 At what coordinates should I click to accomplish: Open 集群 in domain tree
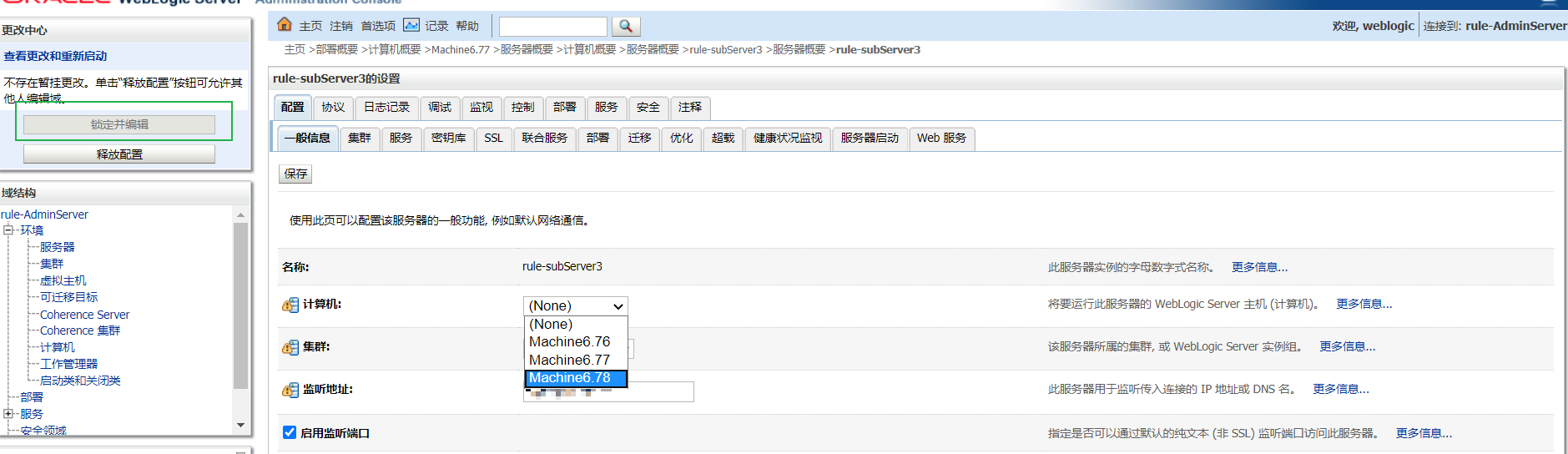(51, 264)
